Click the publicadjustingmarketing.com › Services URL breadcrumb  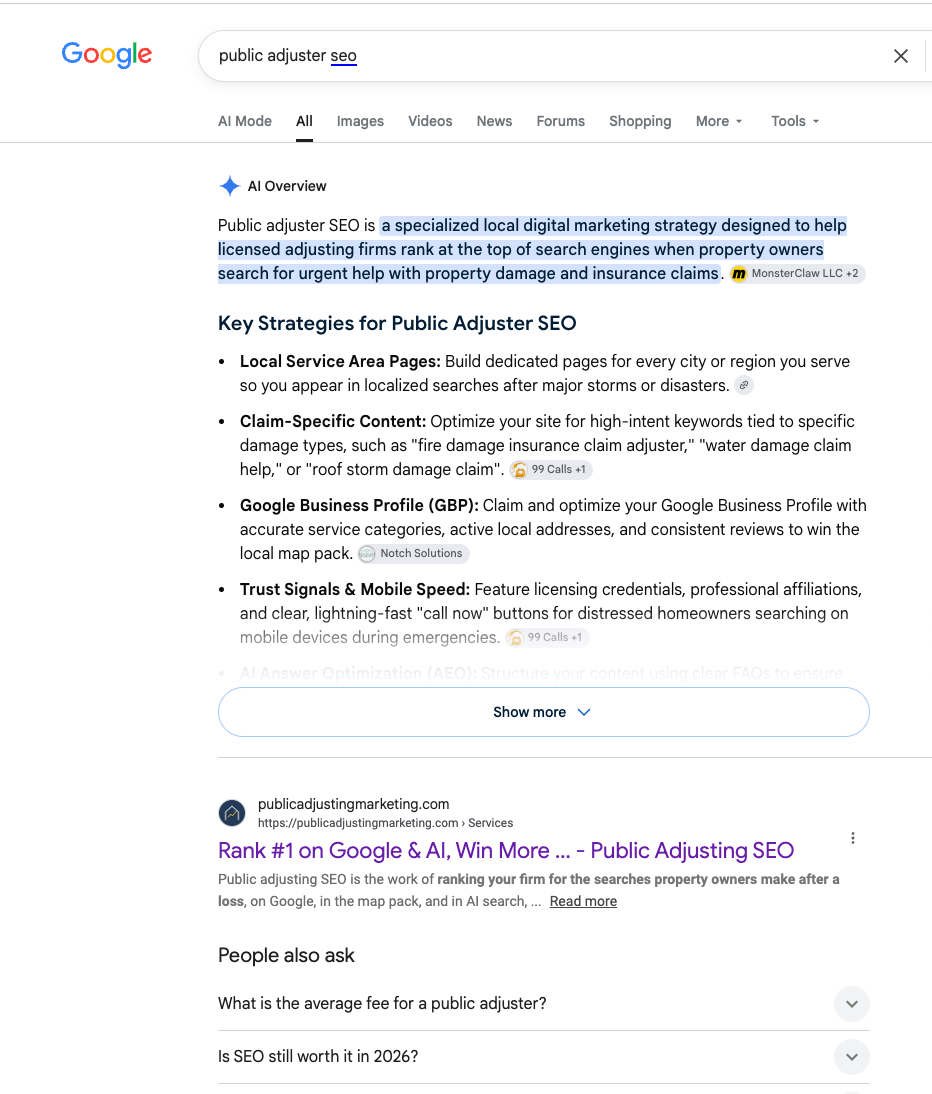click(x=385, y=823)
